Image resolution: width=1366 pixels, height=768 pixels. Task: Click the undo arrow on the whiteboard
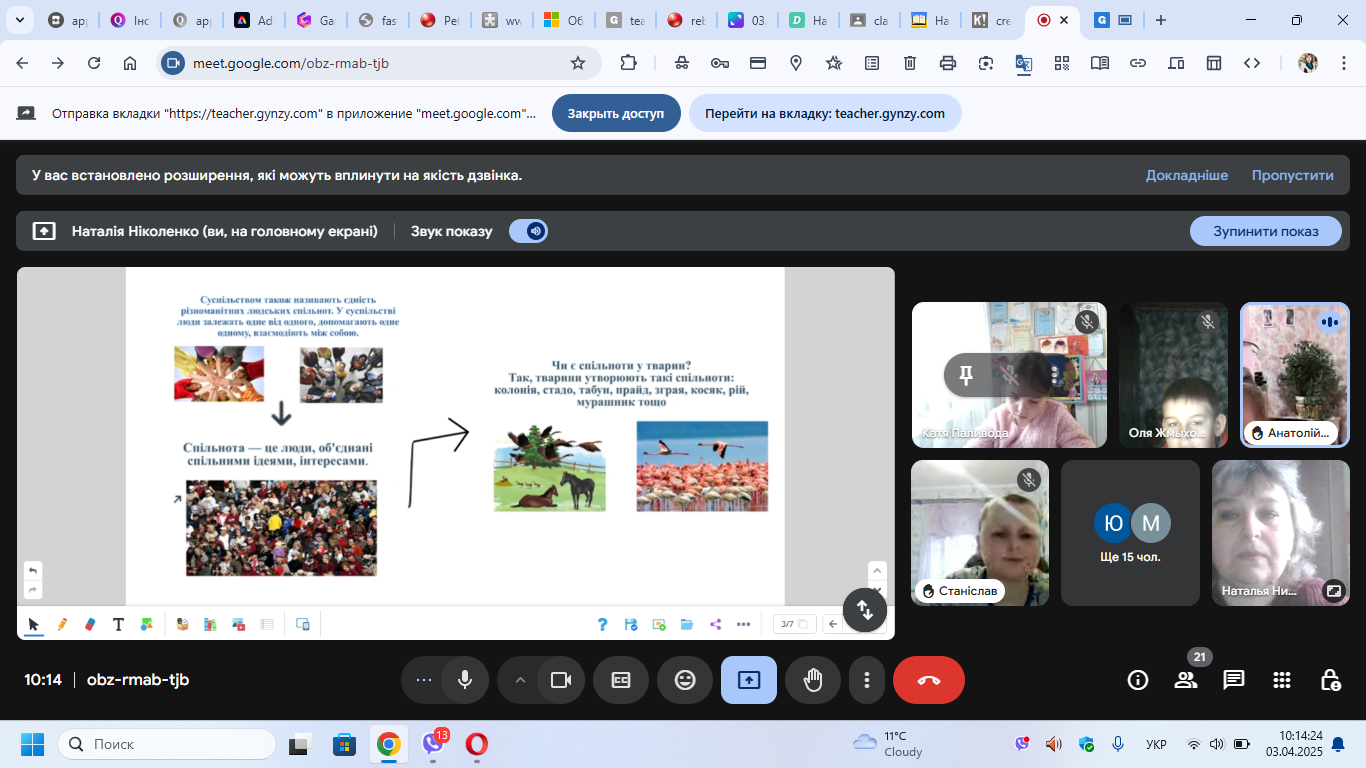[33, 570]
